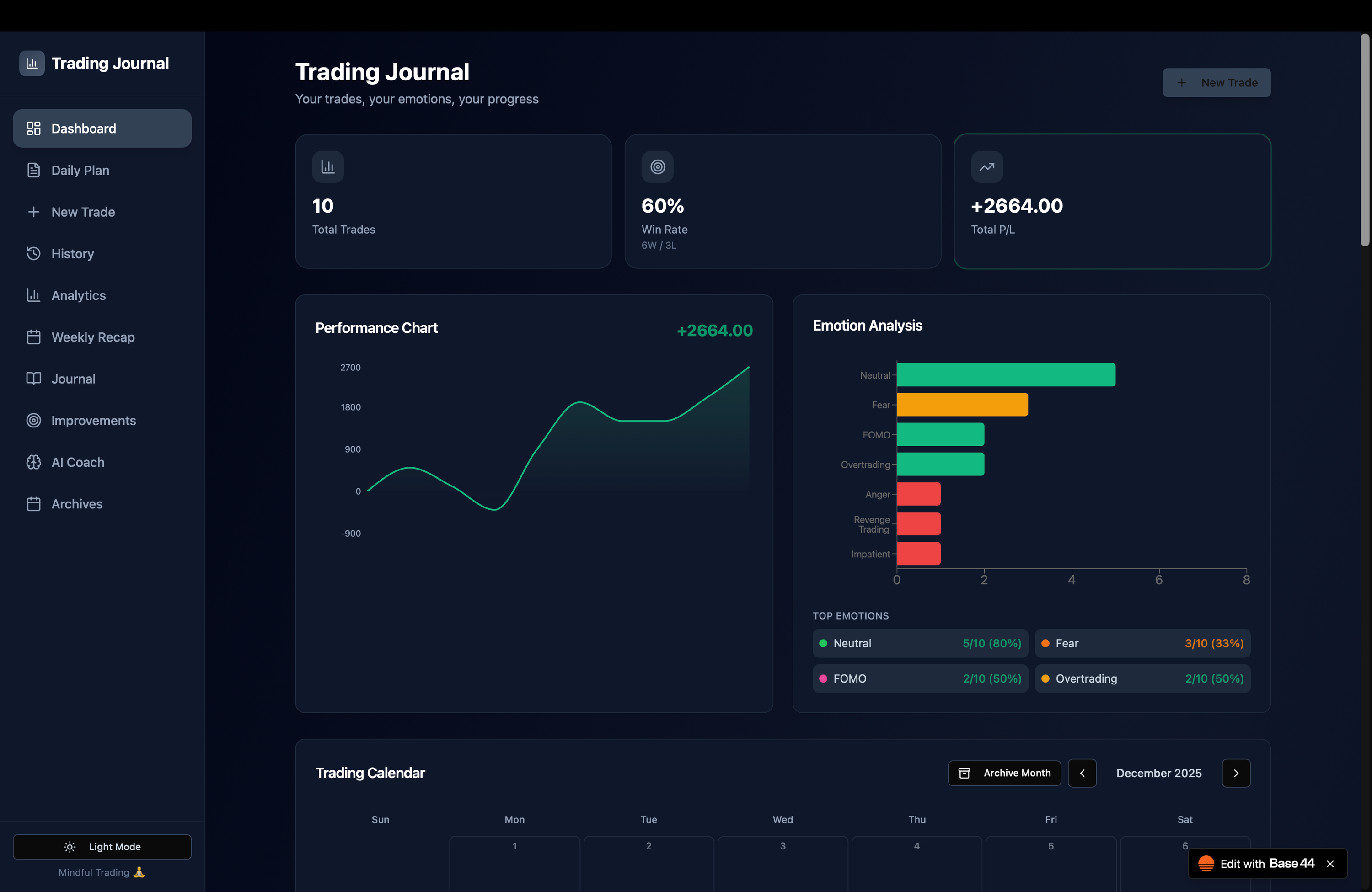Click the Neutral green bar in Emotion Analysis
This screenshot has width=1372, height=892.
point(1006,374)
